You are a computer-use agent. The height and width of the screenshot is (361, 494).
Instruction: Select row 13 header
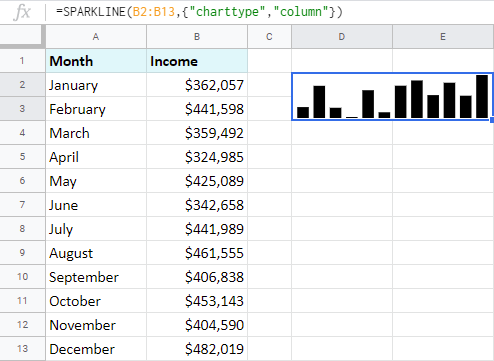pos(22,349)
